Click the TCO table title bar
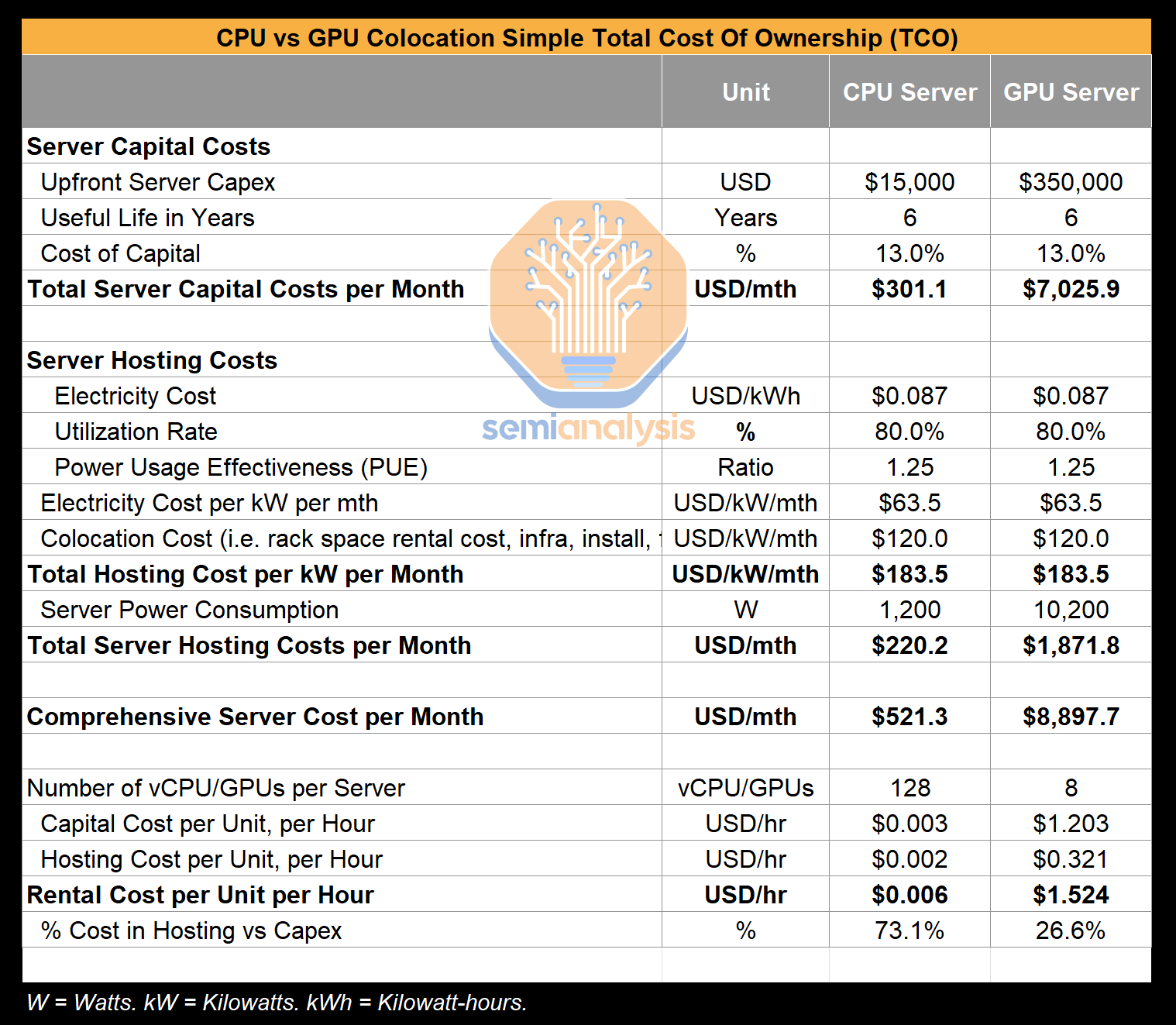This screenshot has height=1025, width=1176. point(586,38)
